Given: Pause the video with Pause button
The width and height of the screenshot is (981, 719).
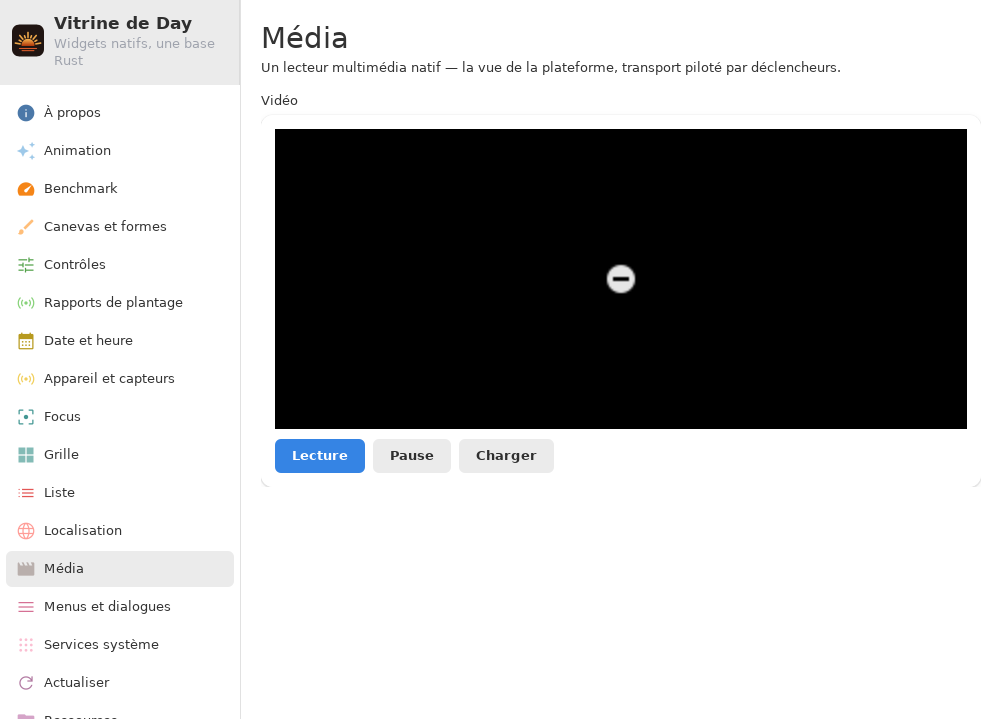Looking at the screenshot, I should pos(412,456).
